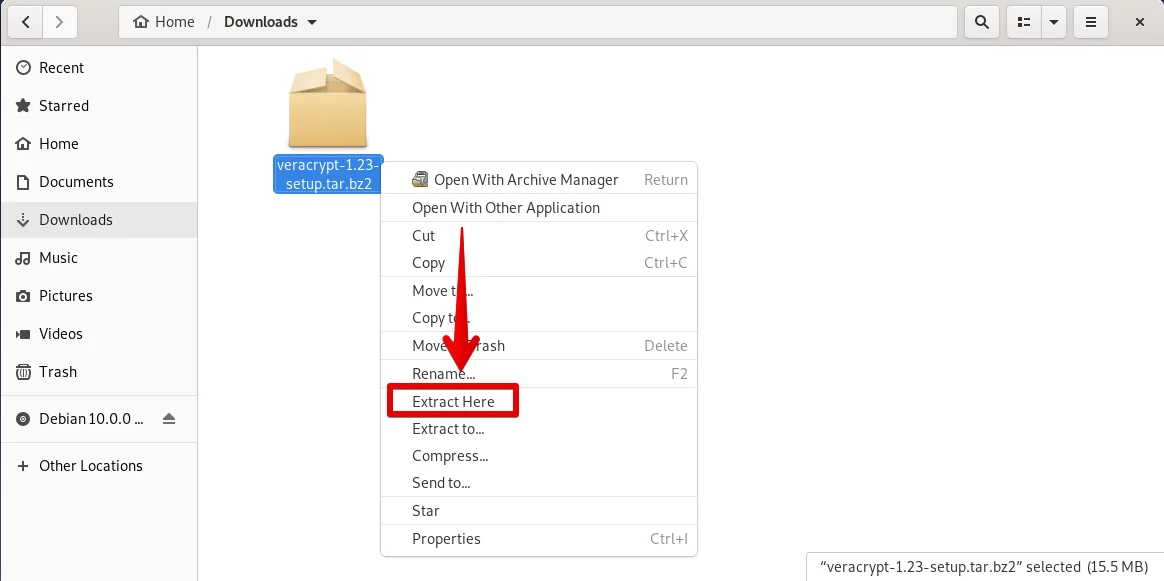Open the search magnifier button
The height and width of the screenshot is (581, 1164).
pyautogui.click(x=981, y=22)
